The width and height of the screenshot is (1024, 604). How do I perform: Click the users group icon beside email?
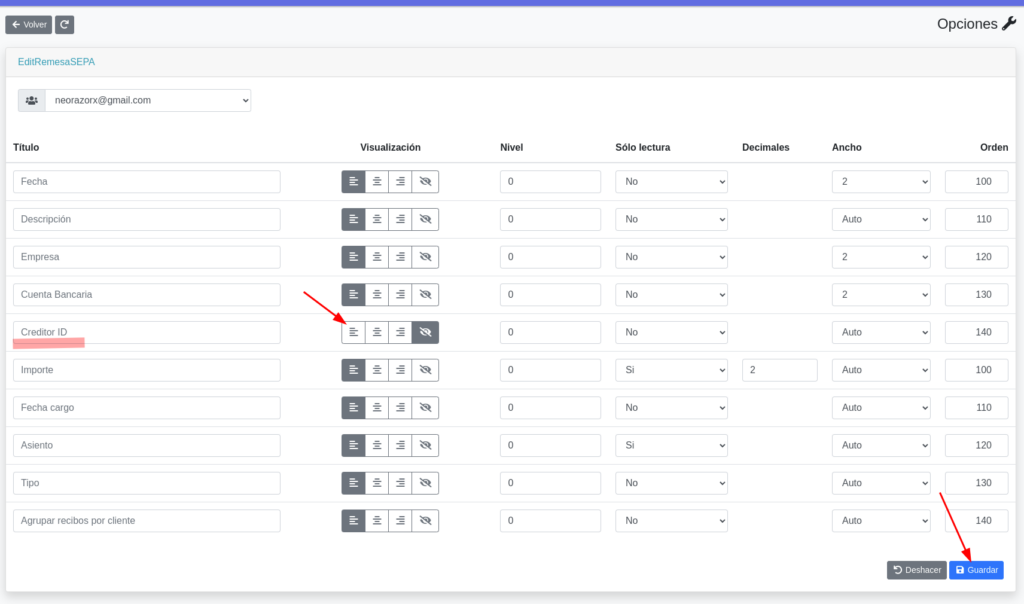tap(32, 101)
